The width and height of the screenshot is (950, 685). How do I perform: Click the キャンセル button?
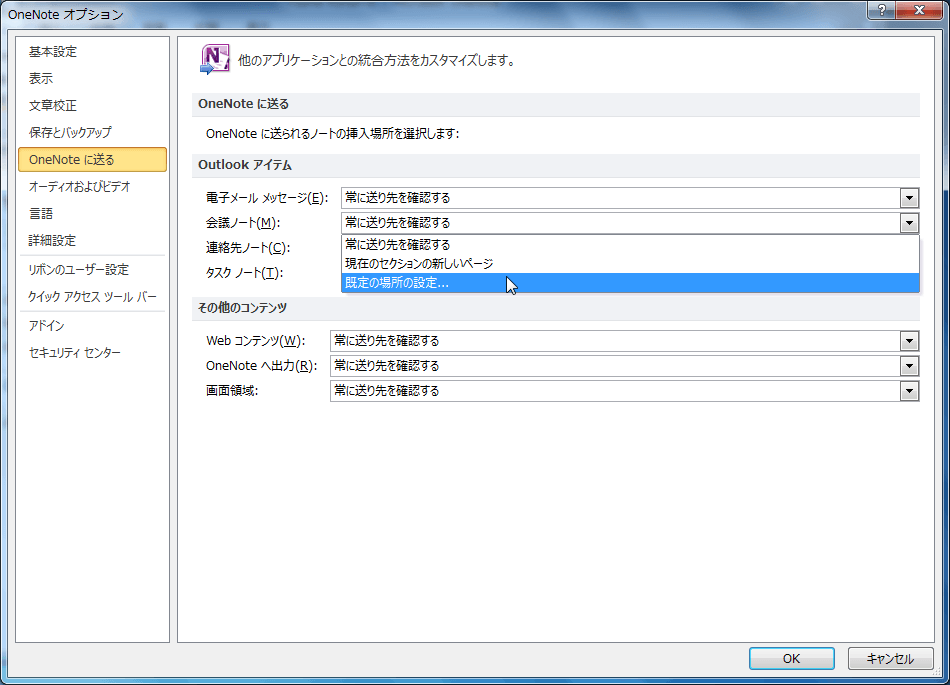889,658
